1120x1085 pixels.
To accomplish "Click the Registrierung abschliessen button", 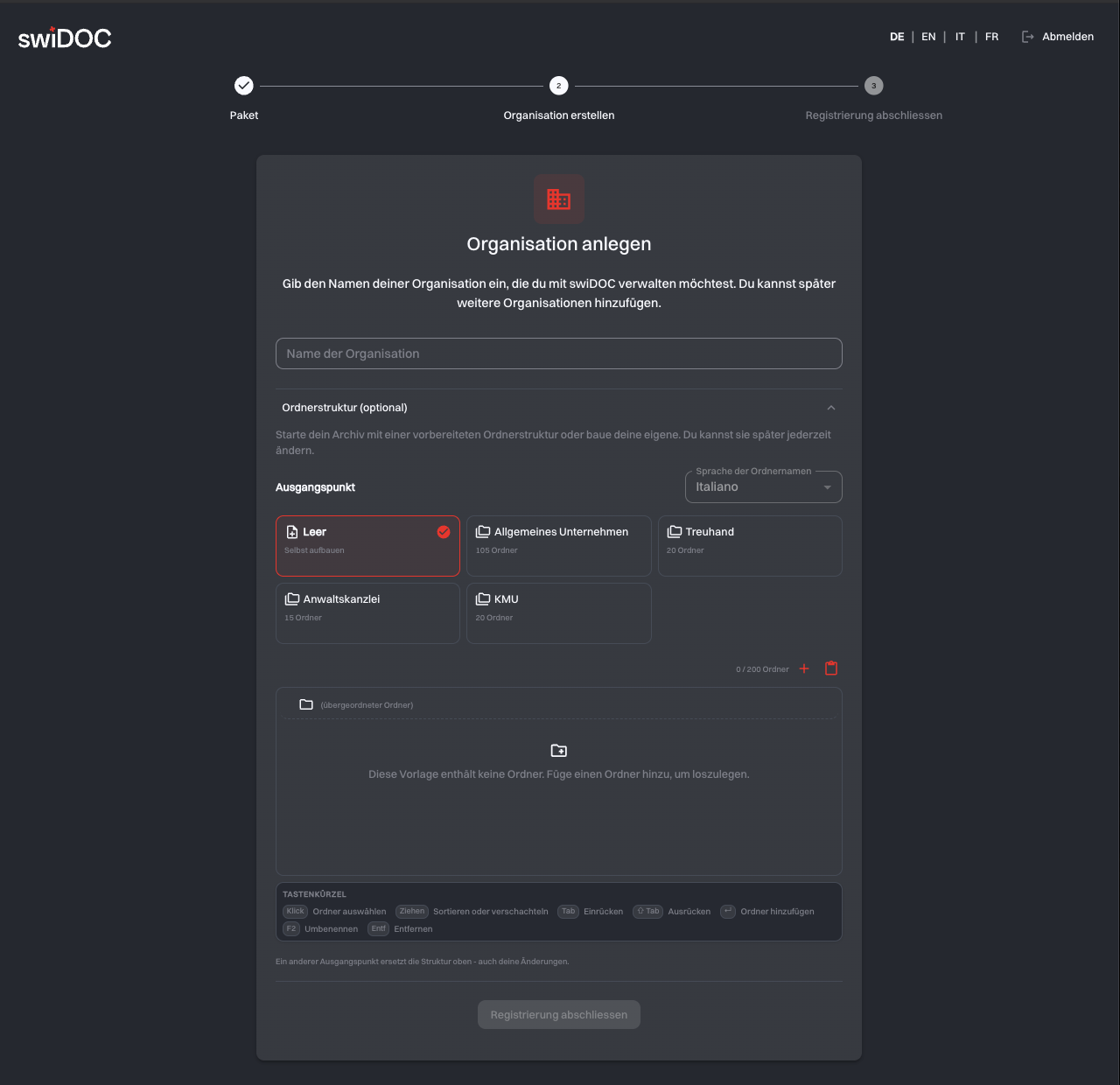I will [x=559, y=1015].
